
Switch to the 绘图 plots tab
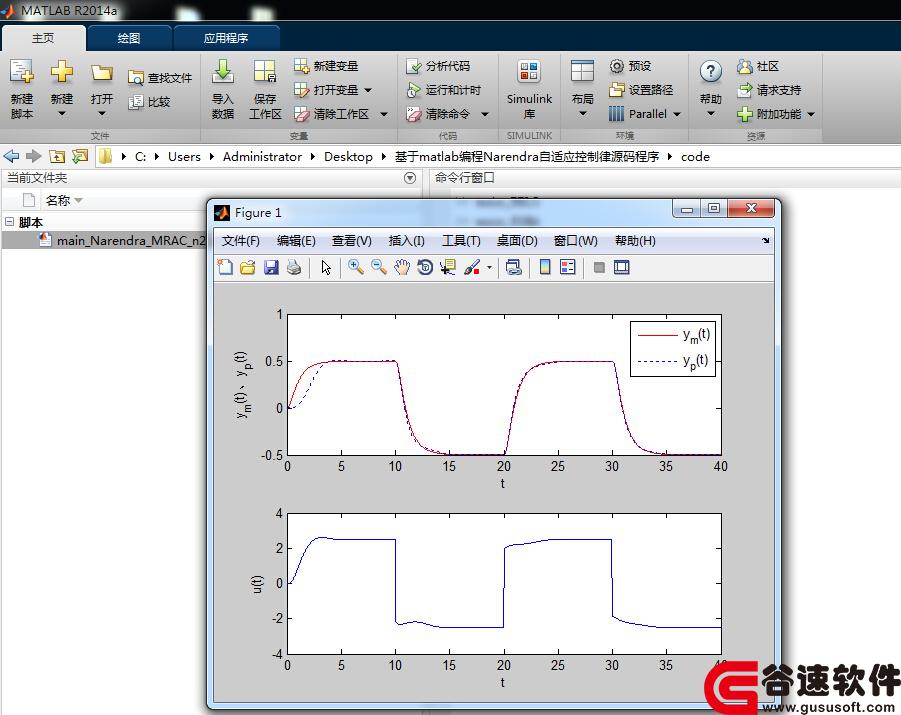(x=129, y=38)
